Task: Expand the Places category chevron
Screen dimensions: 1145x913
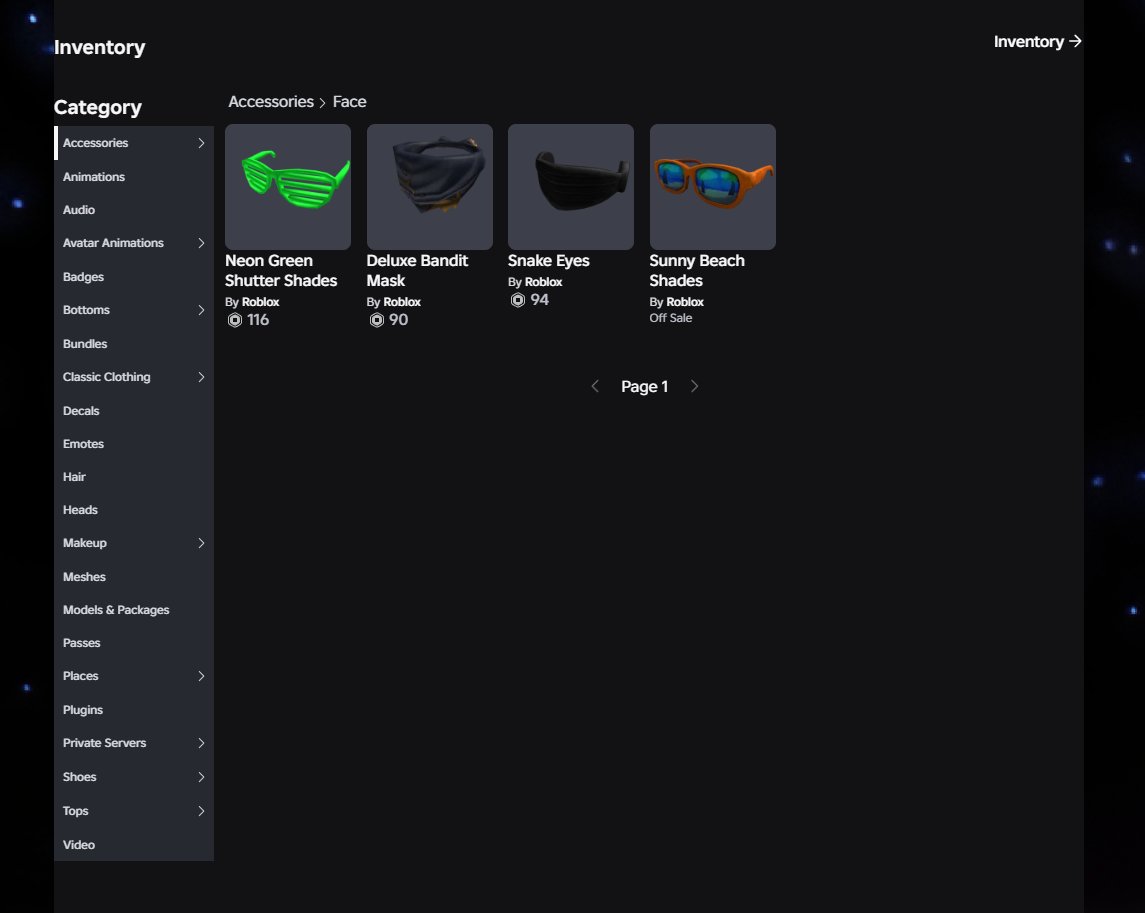Action: [202, 676]
